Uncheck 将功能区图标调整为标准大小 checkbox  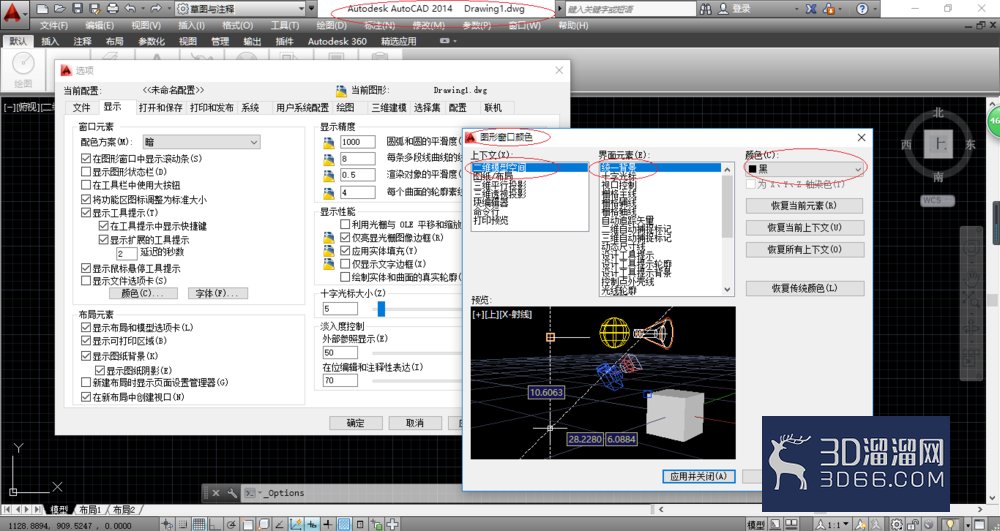(86, 200)
